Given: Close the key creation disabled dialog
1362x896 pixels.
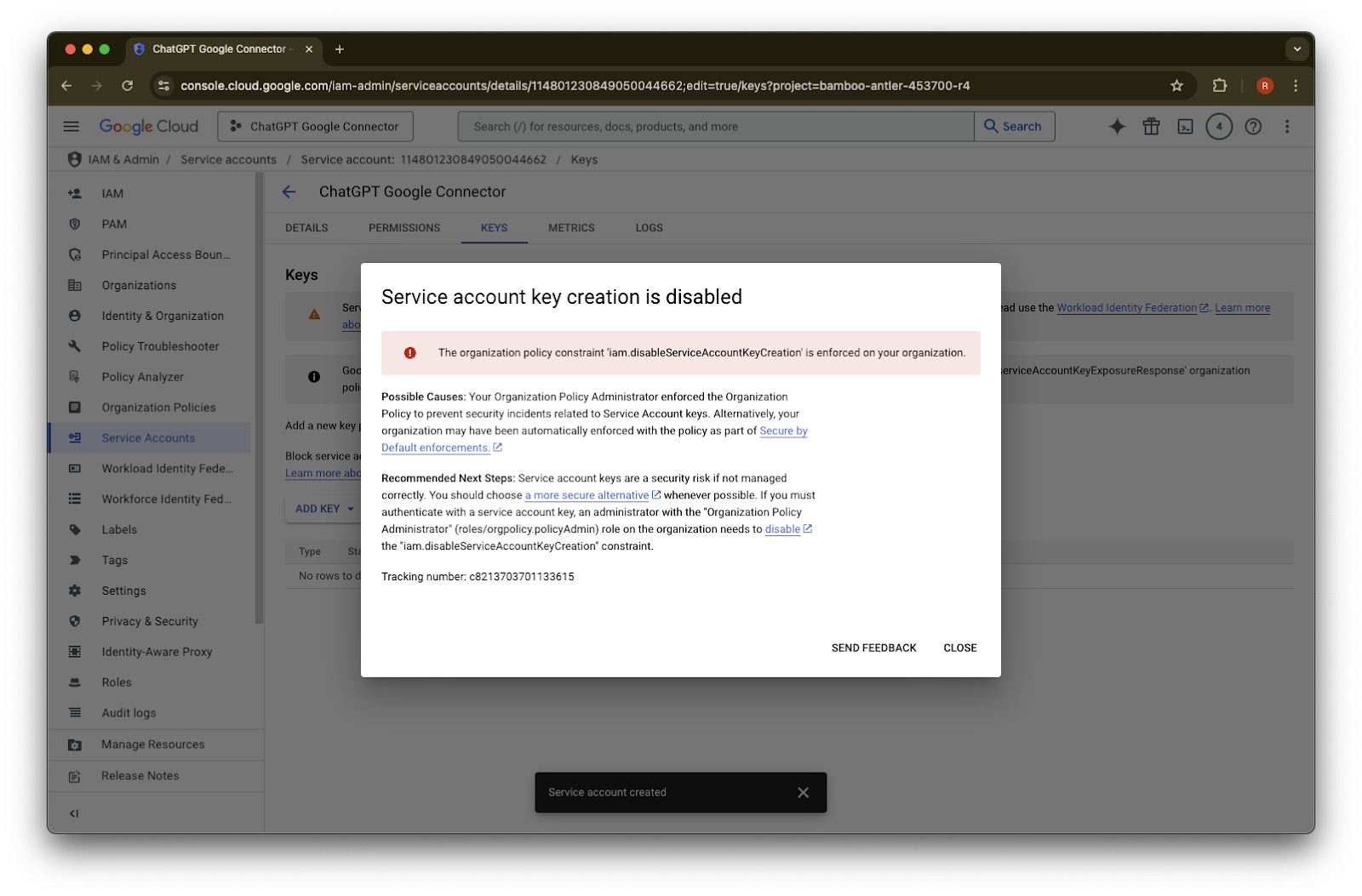Looking at the screenshot, I should click(960, 648).
